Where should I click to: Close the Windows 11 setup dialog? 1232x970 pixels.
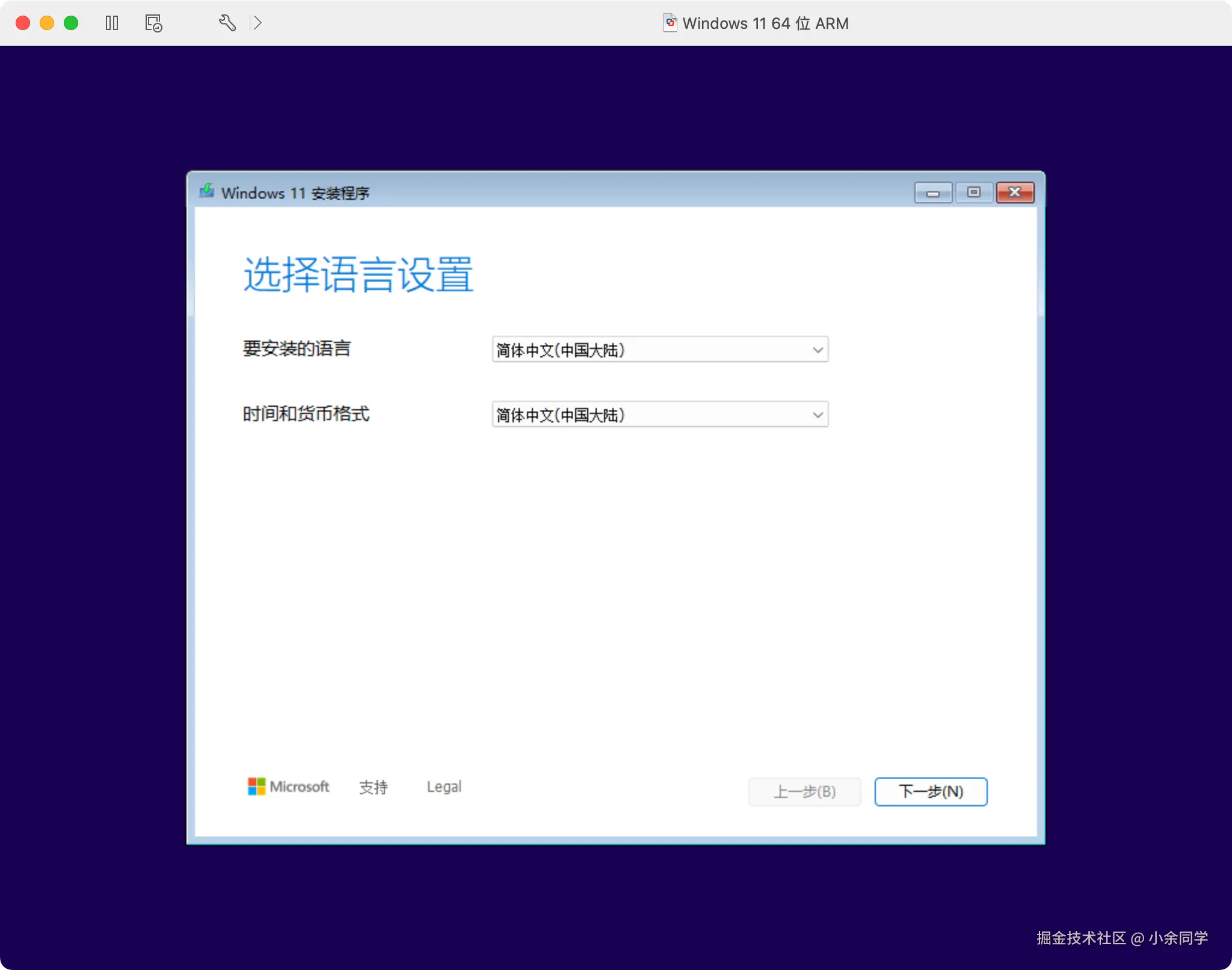pyautogui.click(x=1015, y=193)
